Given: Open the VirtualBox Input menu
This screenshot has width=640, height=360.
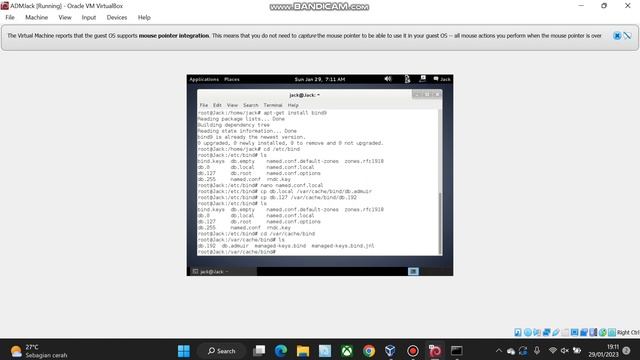Looking at the screenshot, I should click(89, 18).
